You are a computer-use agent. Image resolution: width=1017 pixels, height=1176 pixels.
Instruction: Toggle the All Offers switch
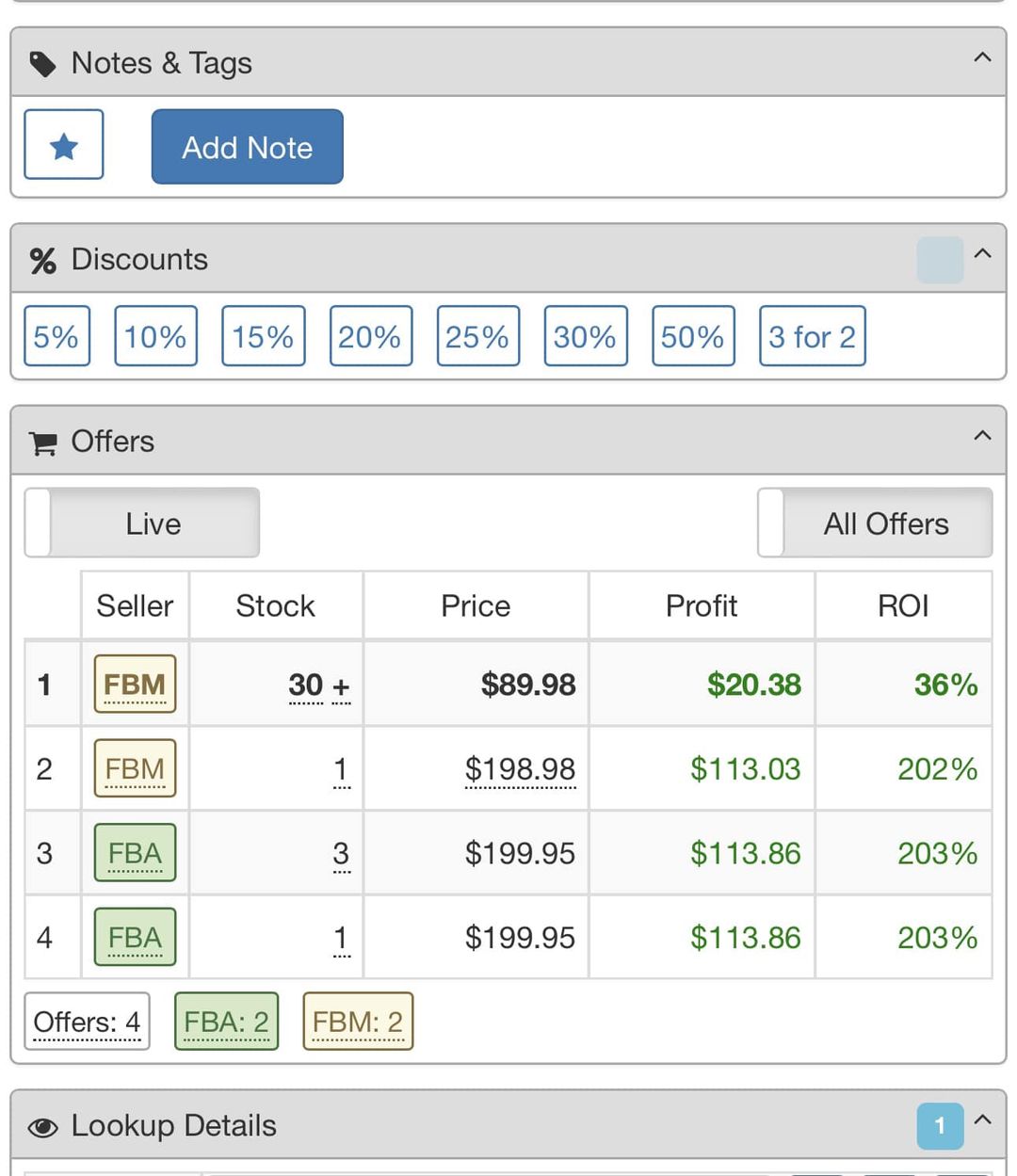(875, 523)
